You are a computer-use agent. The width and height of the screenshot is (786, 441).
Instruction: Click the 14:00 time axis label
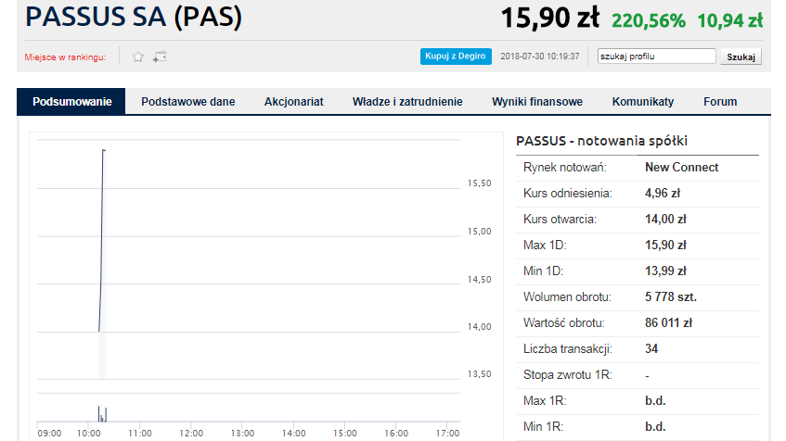pos(293,433)
